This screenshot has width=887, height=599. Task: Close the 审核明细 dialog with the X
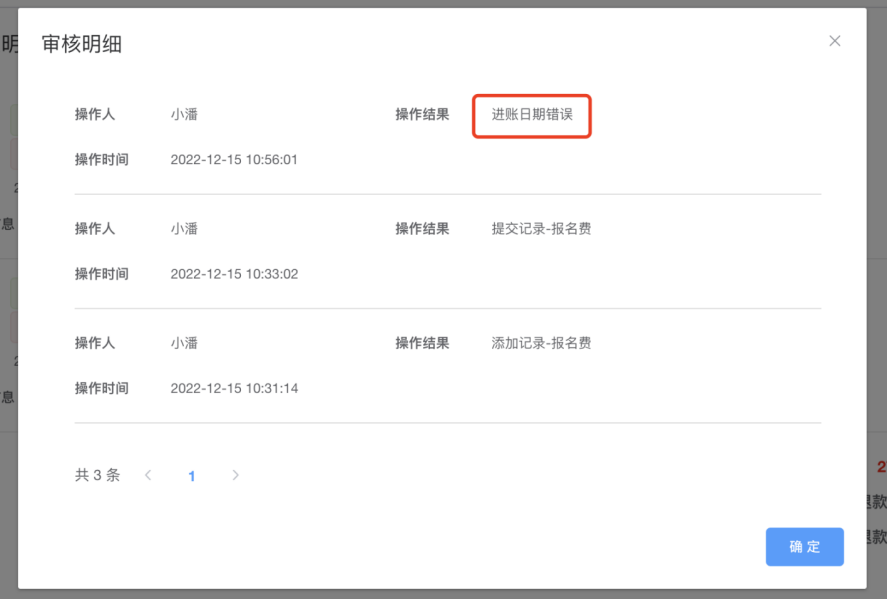coord(835,41)
